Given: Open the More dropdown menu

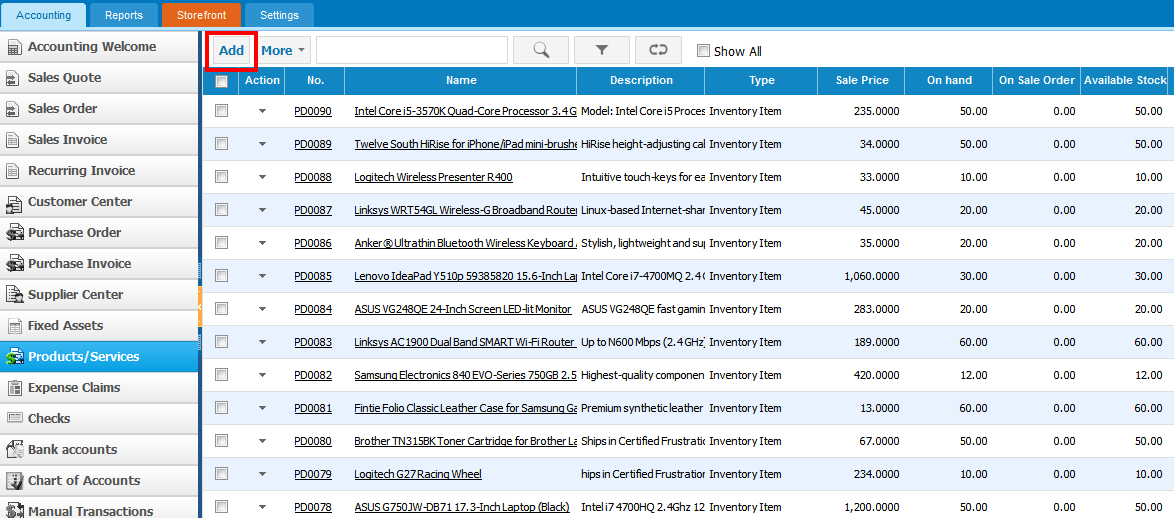Looking at the screenshot, I should coord(284,50).
